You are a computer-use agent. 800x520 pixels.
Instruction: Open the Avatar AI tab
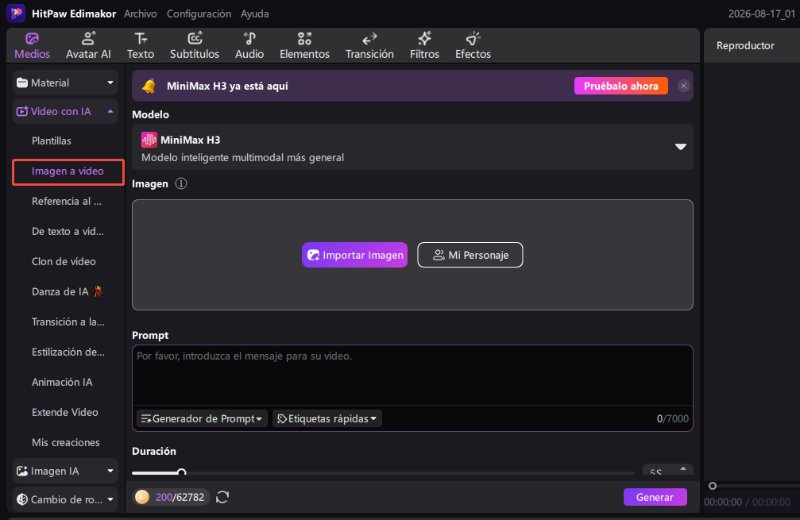pos(88,46)
